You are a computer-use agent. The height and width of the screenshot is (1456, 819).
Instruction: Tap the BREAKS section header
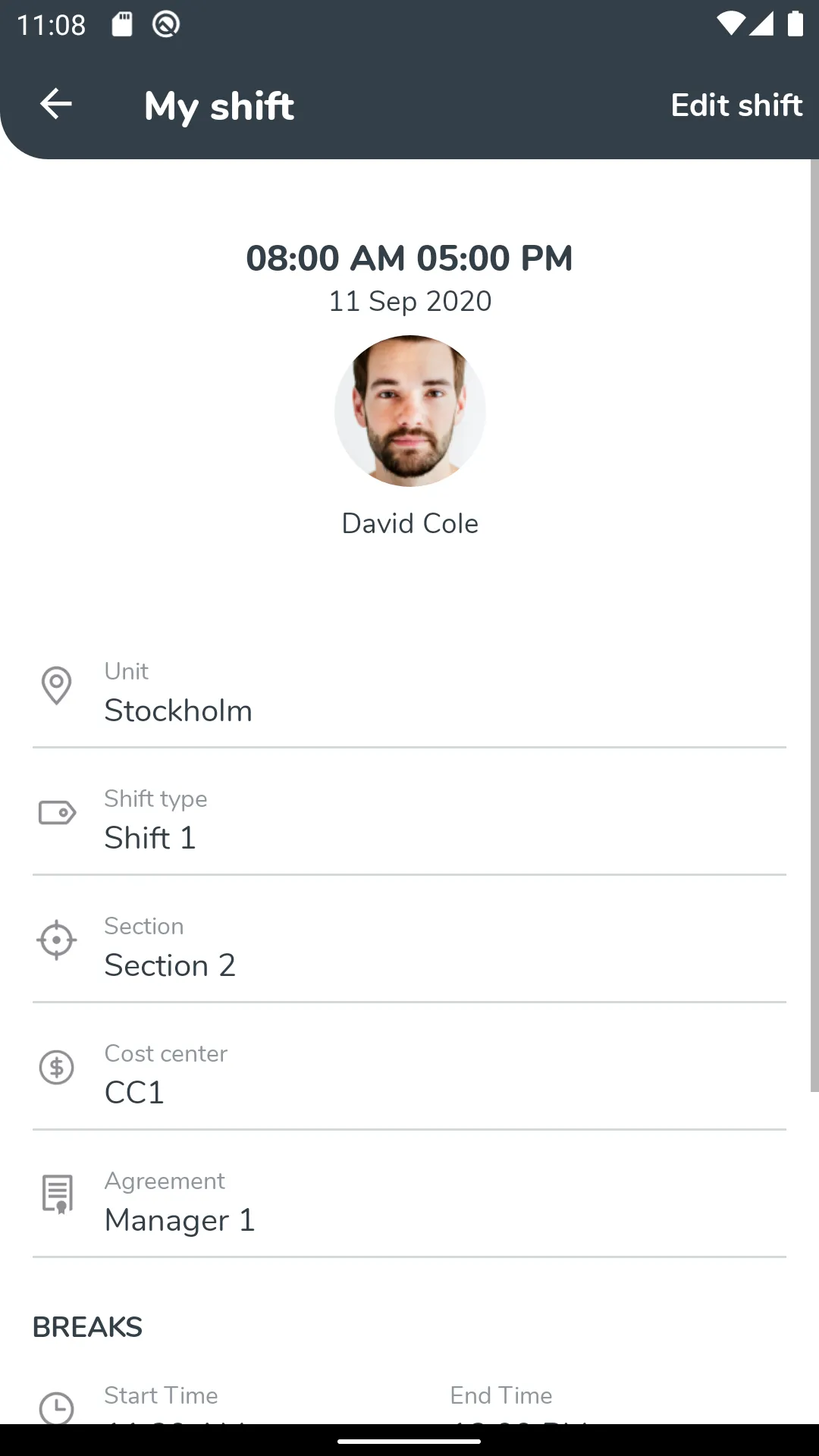pyautogui.click(x=87, y=1327)
